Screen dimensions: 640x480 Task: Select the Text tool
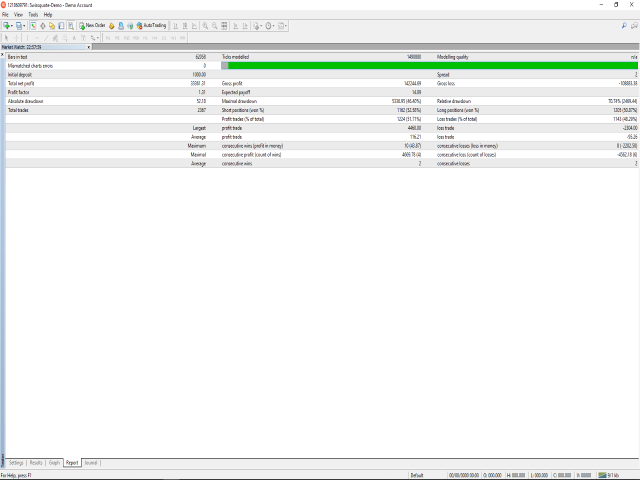[74, 38]
